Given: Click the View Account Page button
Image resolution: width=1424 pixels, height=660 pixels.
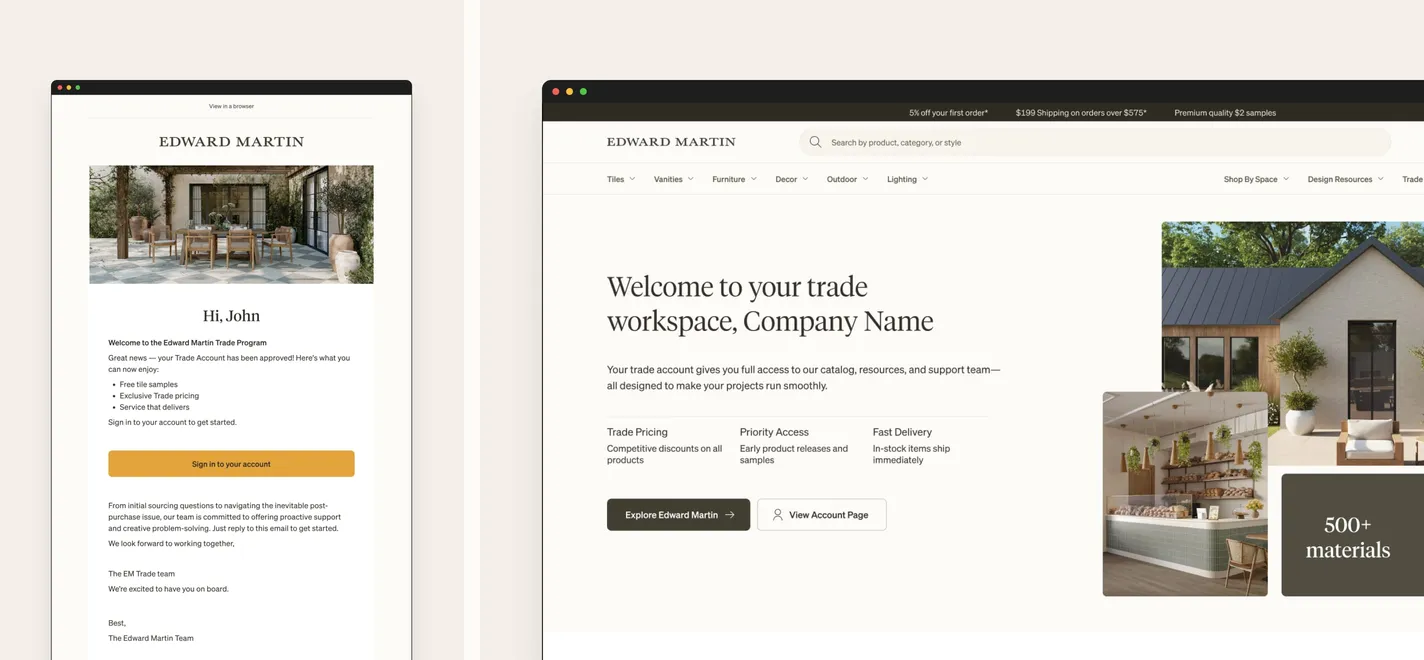Looking at the screenshot, I should (821, 515).
